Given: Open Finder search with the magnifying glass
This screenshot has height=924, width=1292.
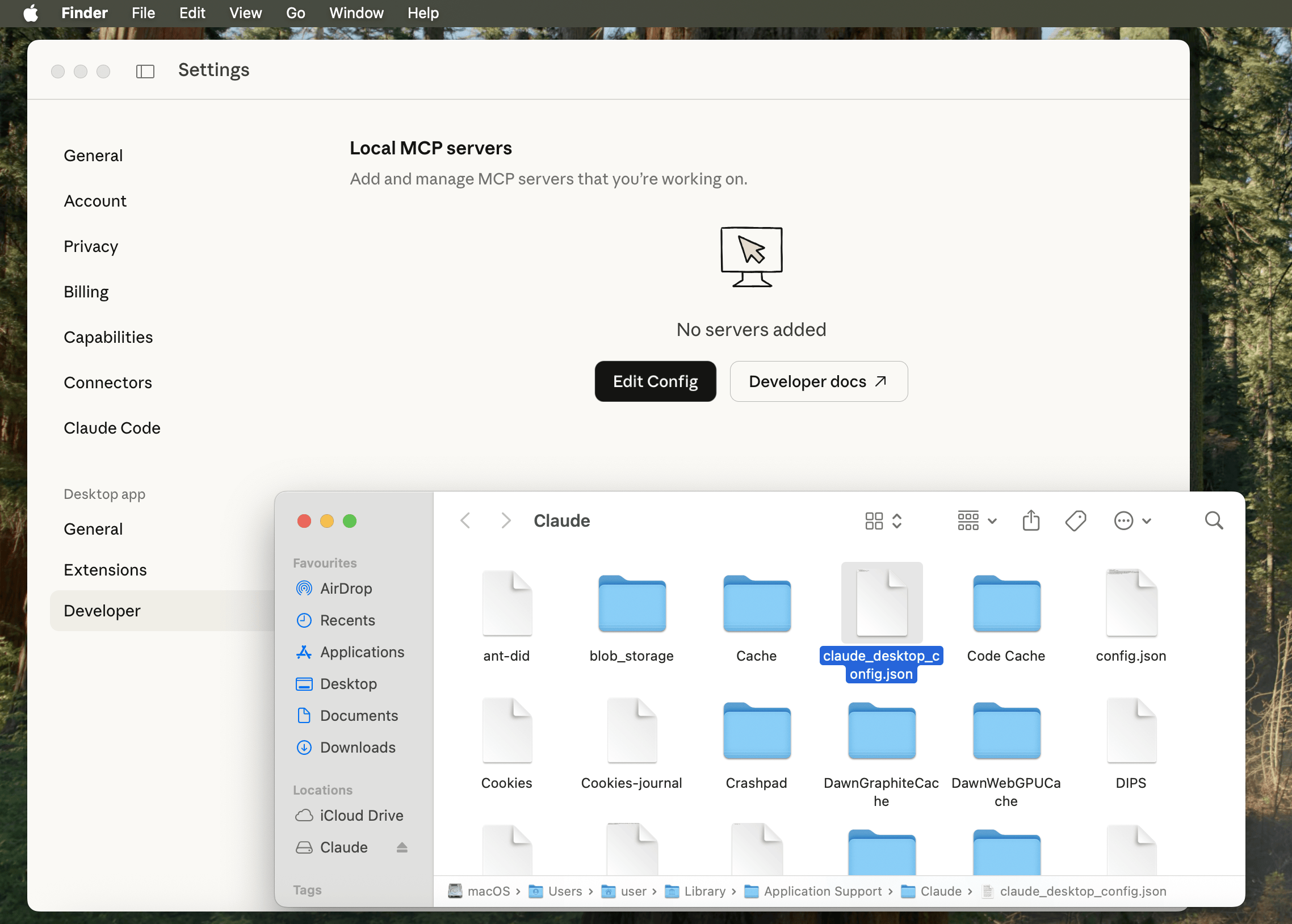Looking at the screenshot, I should pyautogui.click(x=1214, y=520).
